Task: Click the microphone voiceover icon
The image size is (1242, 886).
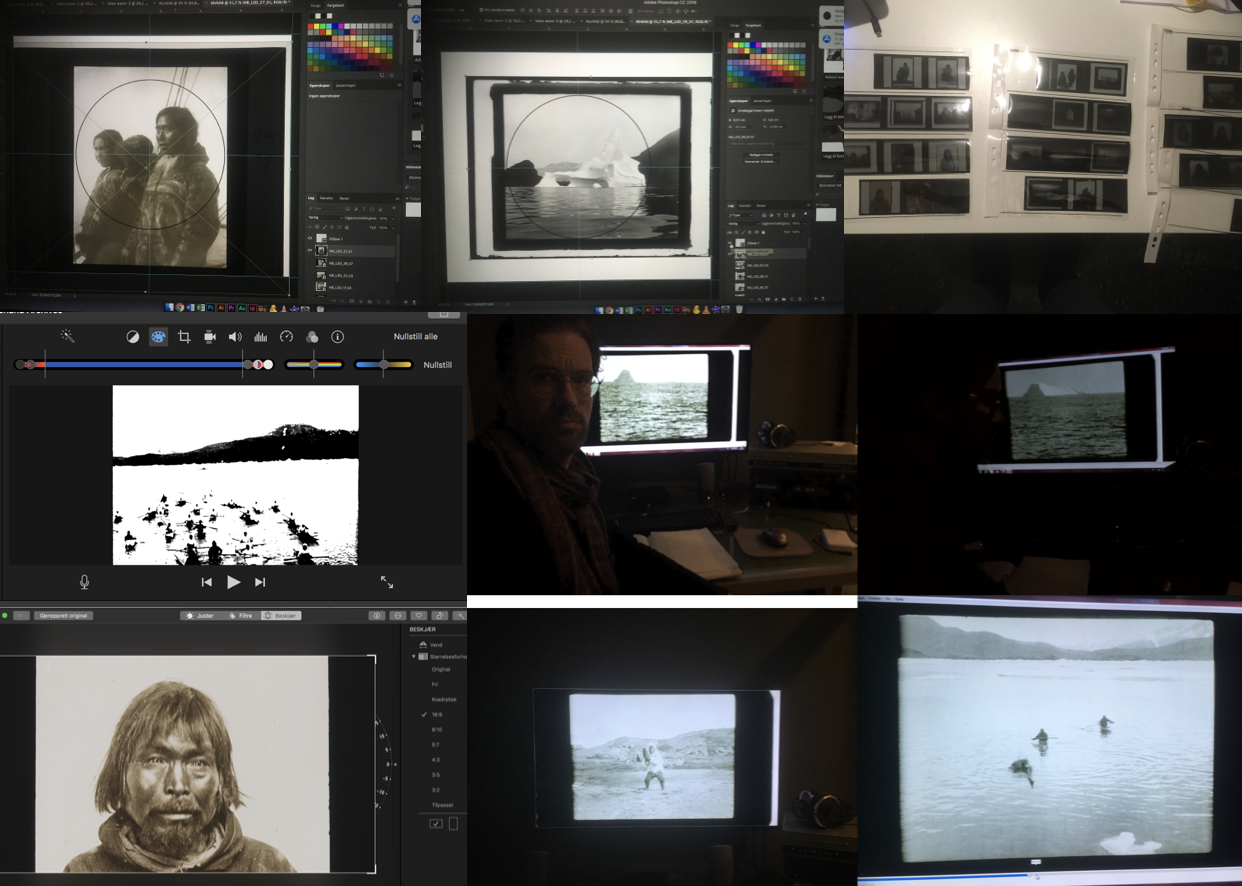Action: 85,582
